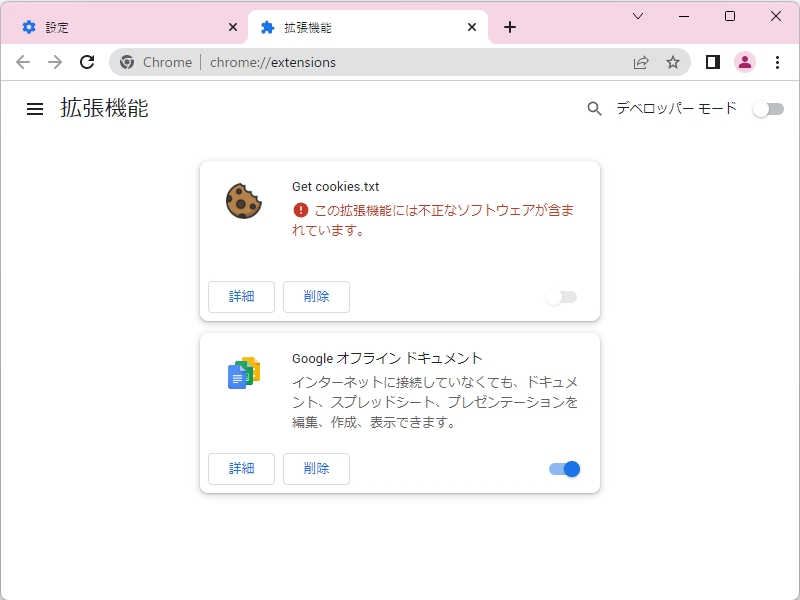This screenshot has width=800, height=600.
Task: Click the malware warning icon on Get cookies.txt
Action: (299, 209)
